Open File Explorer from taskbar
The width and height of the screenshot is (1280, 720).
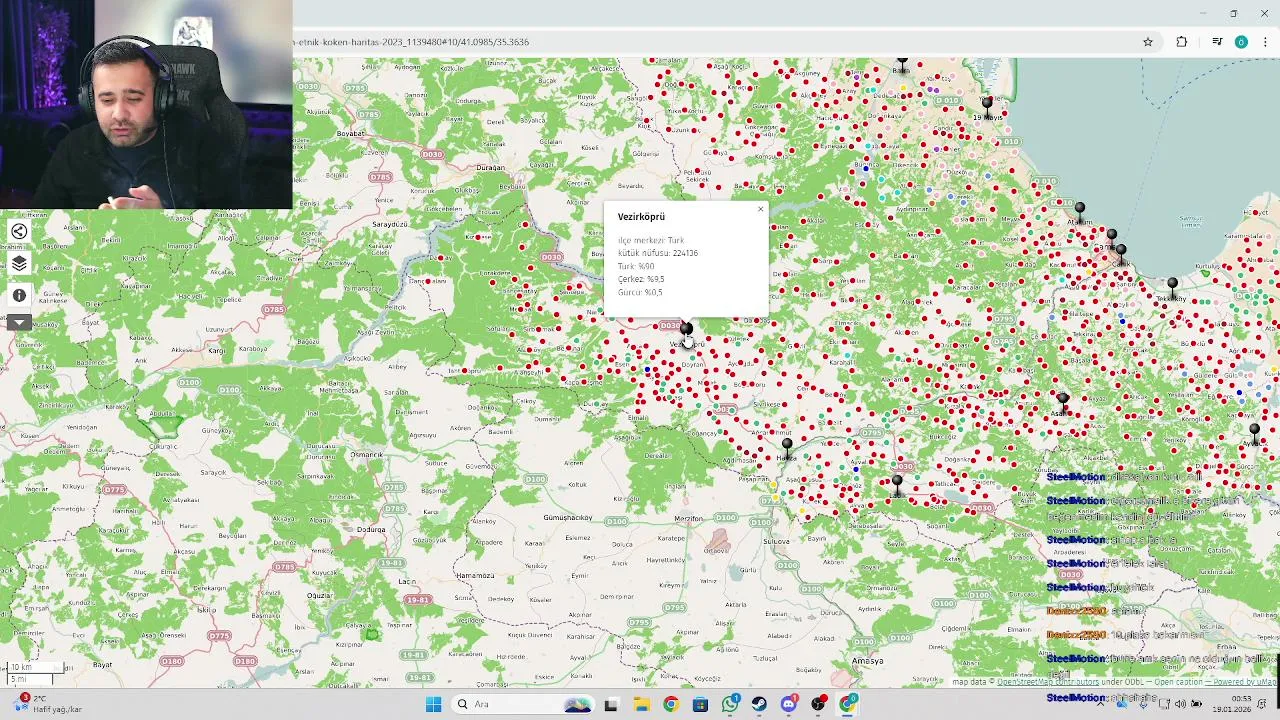click(x=641, y=704)
